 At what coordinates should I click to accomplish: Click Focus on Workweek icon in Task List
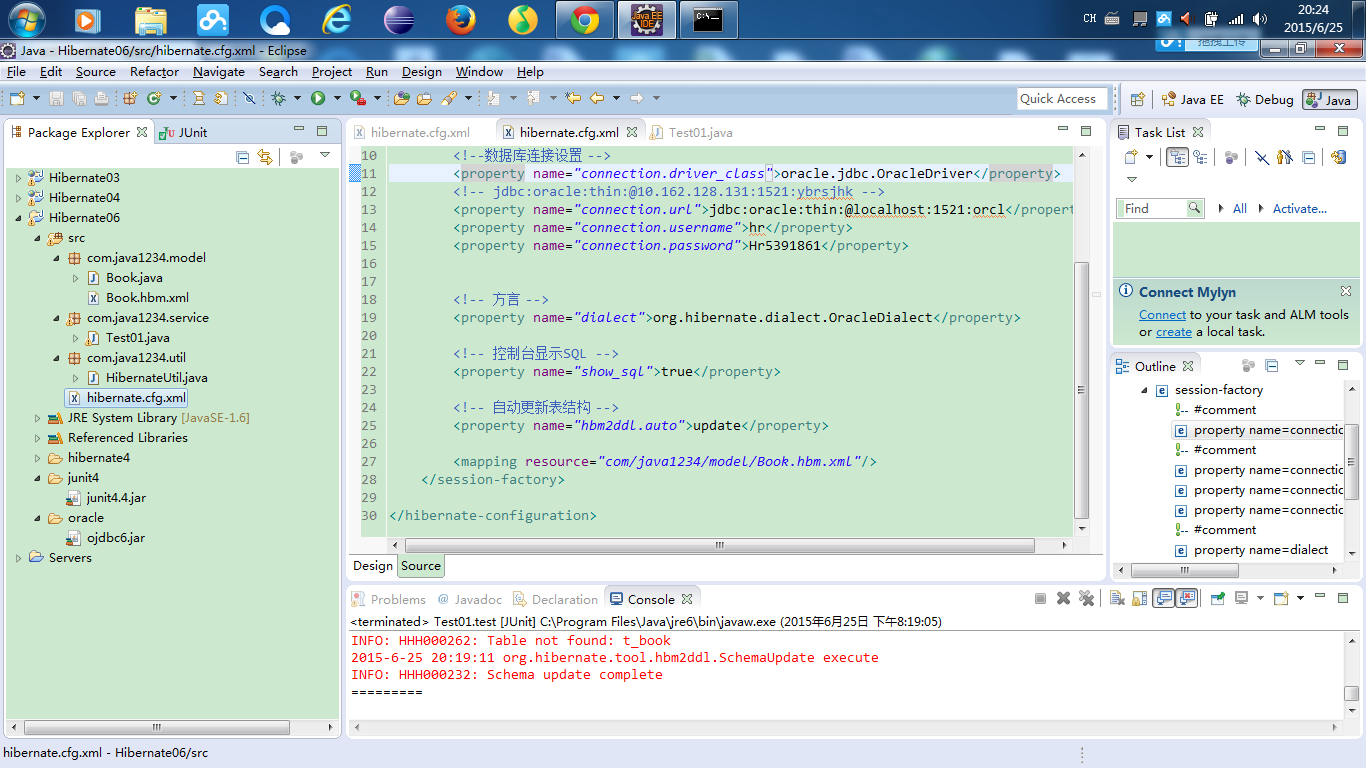click(1231, 157)
